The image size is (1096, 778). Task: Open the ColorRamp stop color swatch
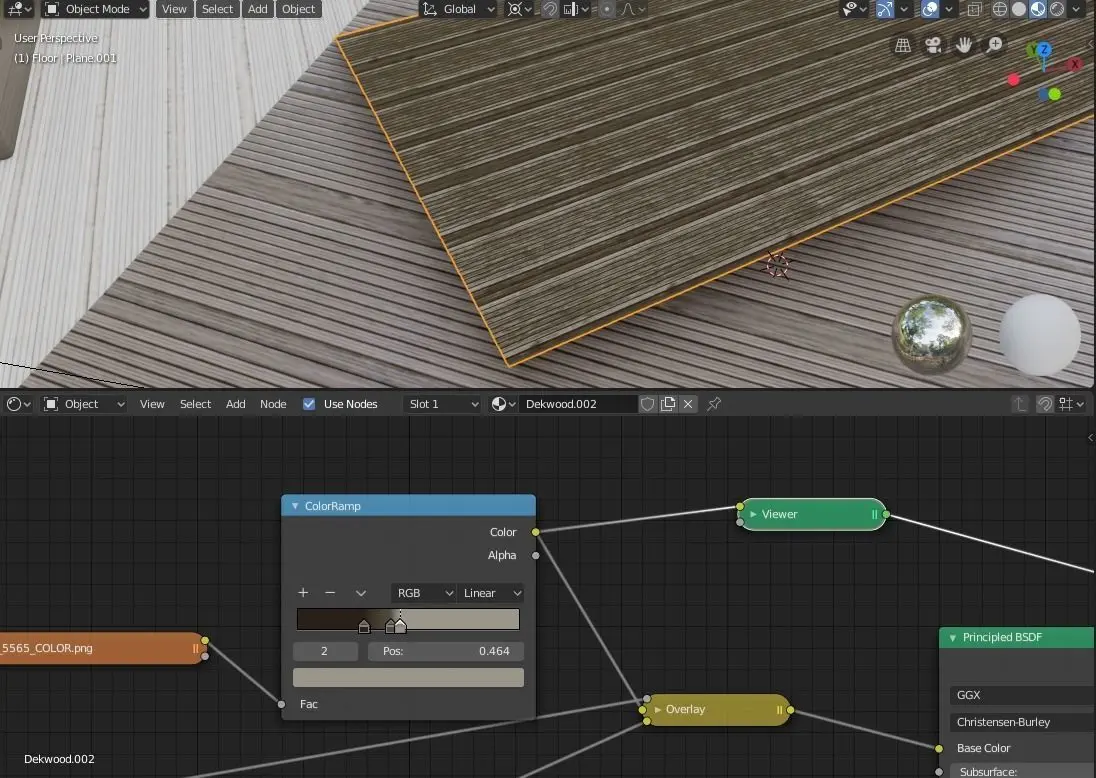pos(408,677)
